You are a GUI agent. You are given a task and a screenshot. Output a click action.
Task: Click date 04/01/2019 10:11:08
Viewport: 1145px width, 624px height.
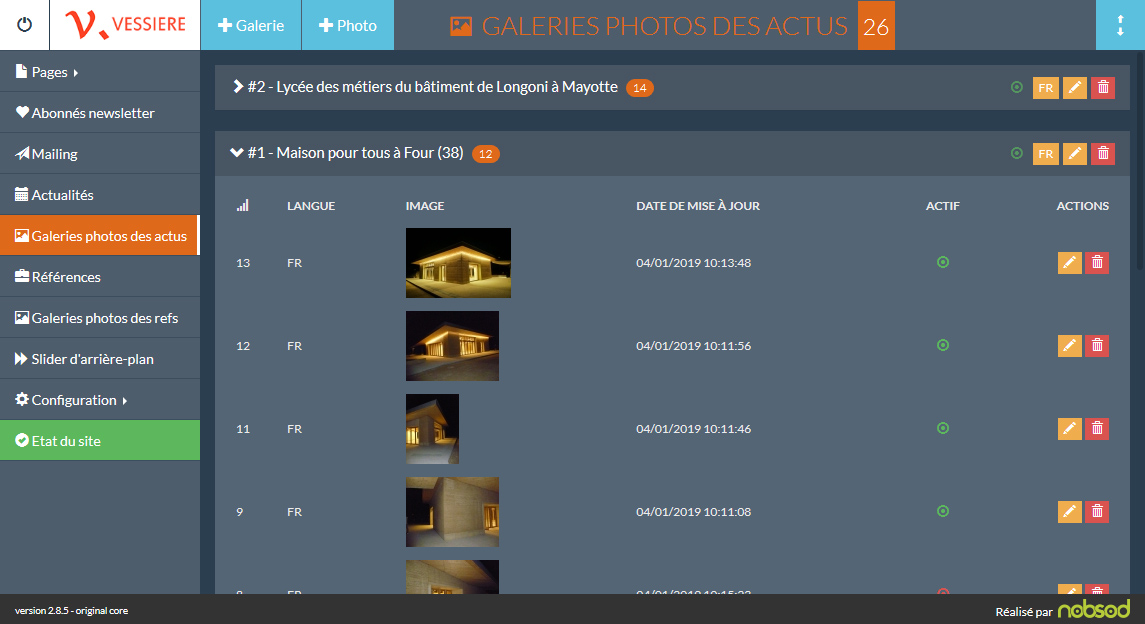pos(693,512)
